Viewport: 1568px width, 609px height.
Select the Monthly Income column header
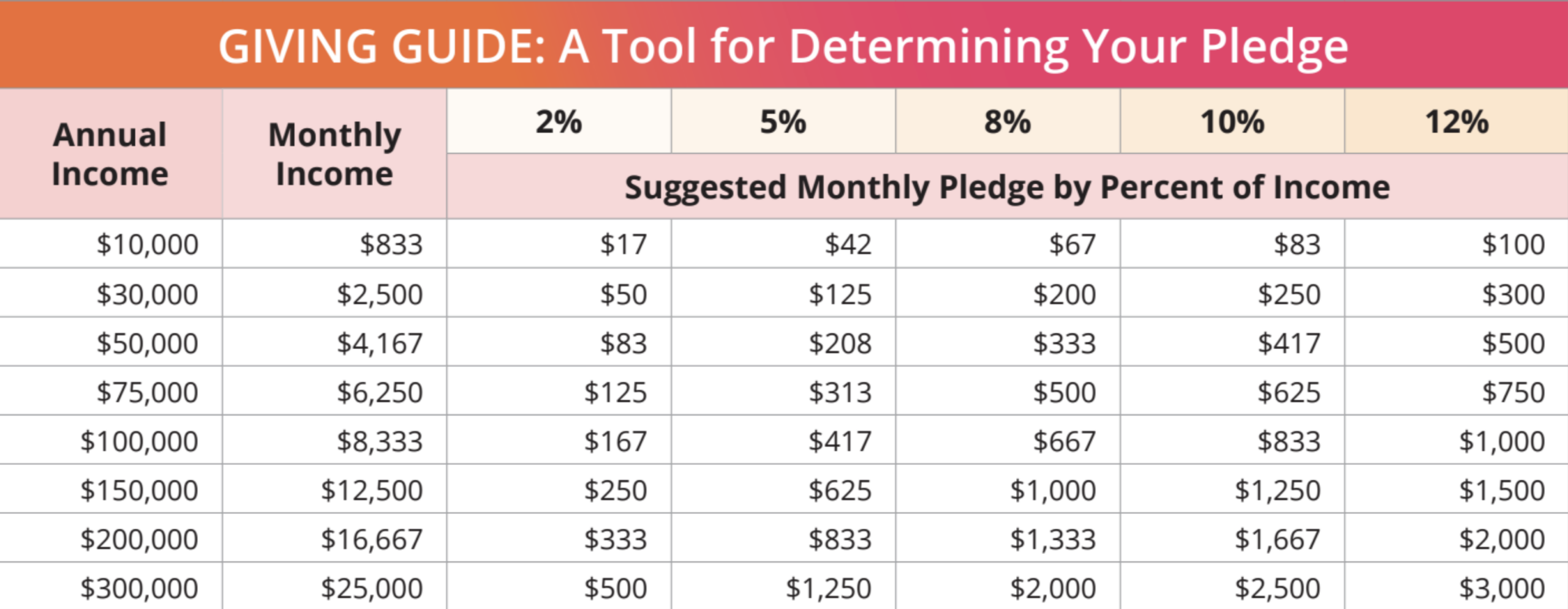click(334, 154)
